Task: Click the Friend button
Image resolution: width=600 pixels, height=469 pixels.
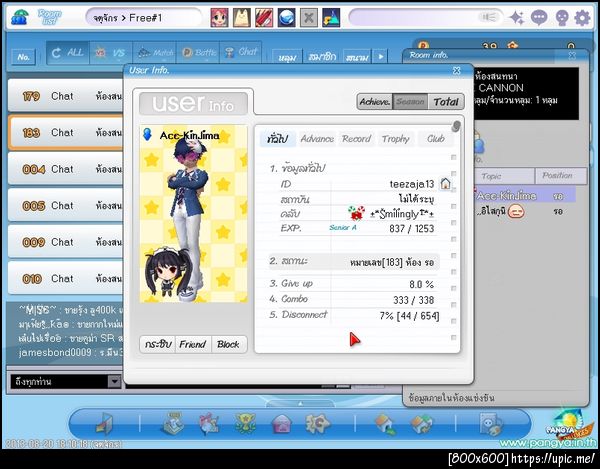Action: (x=193, y=344)
